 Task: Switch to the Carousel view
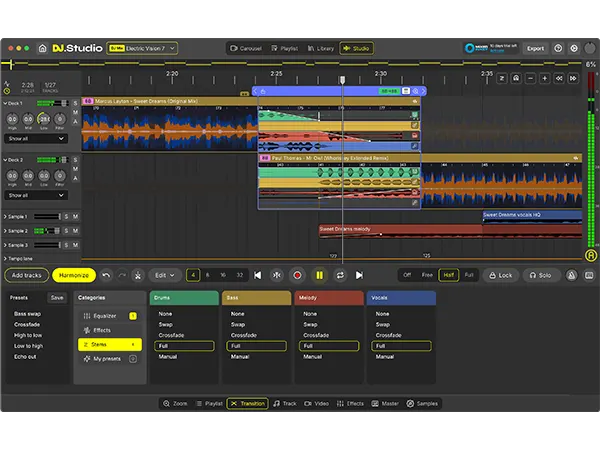246,48
